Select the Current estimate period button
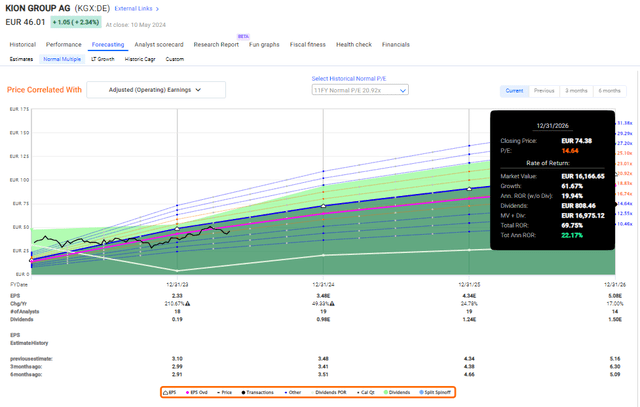640x407 pixels. pyautogui.click(x=514, y=91)
